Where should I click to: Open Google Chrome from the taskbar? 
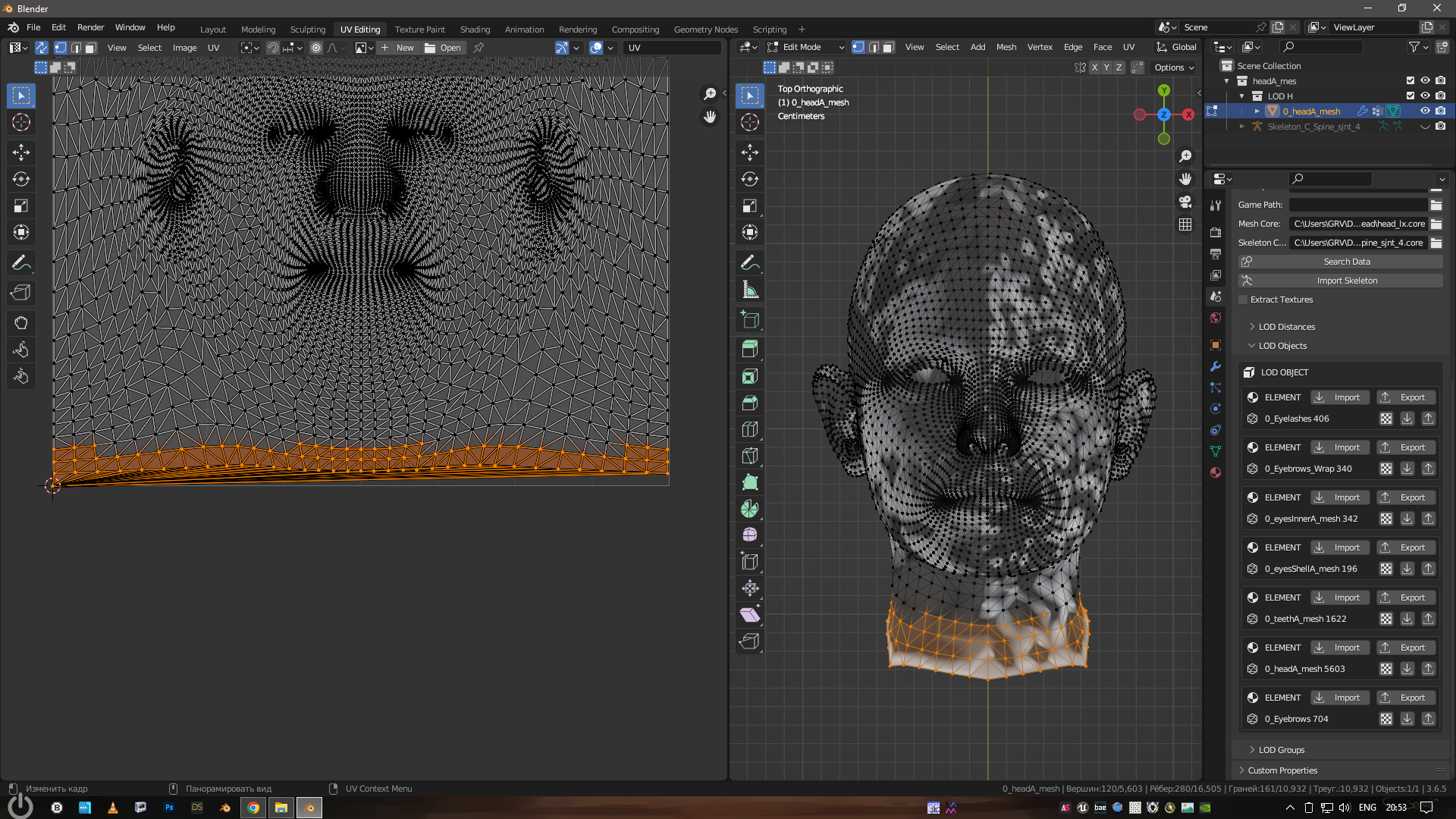(253, 808)
